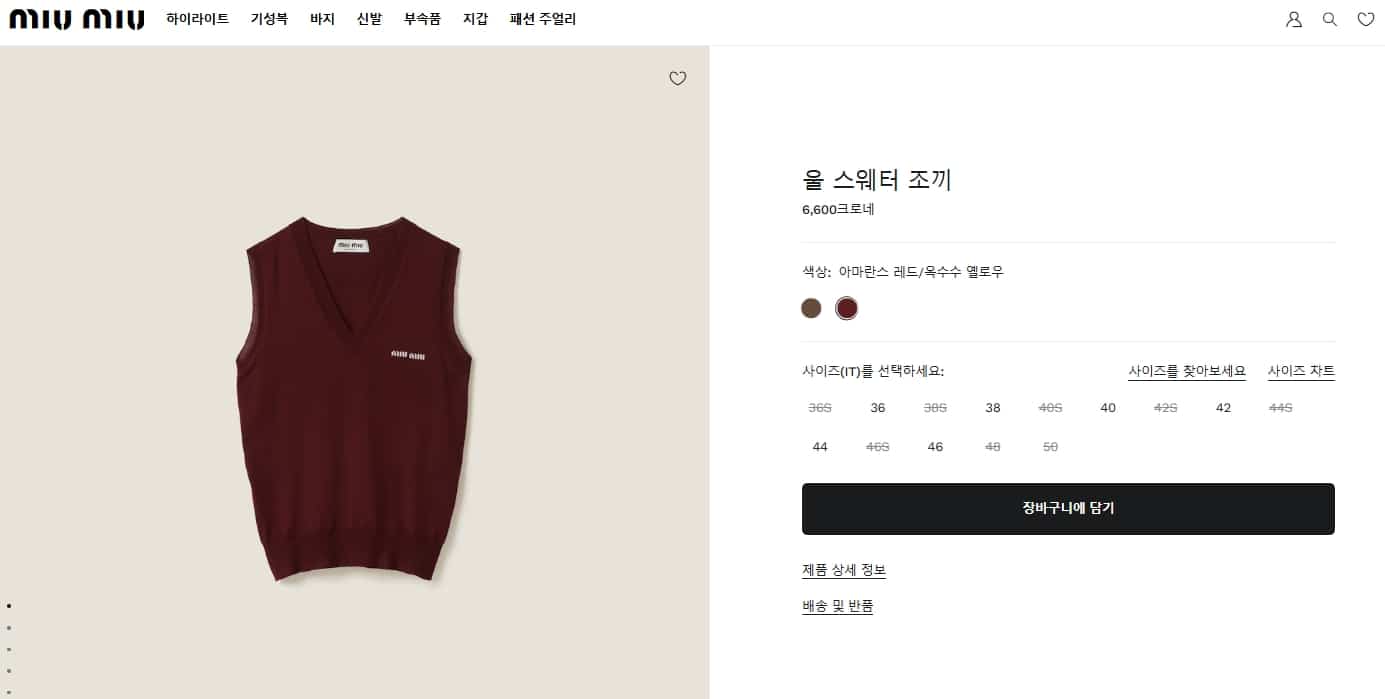Open wishlist heart icon in header

tap(1365, 19)
